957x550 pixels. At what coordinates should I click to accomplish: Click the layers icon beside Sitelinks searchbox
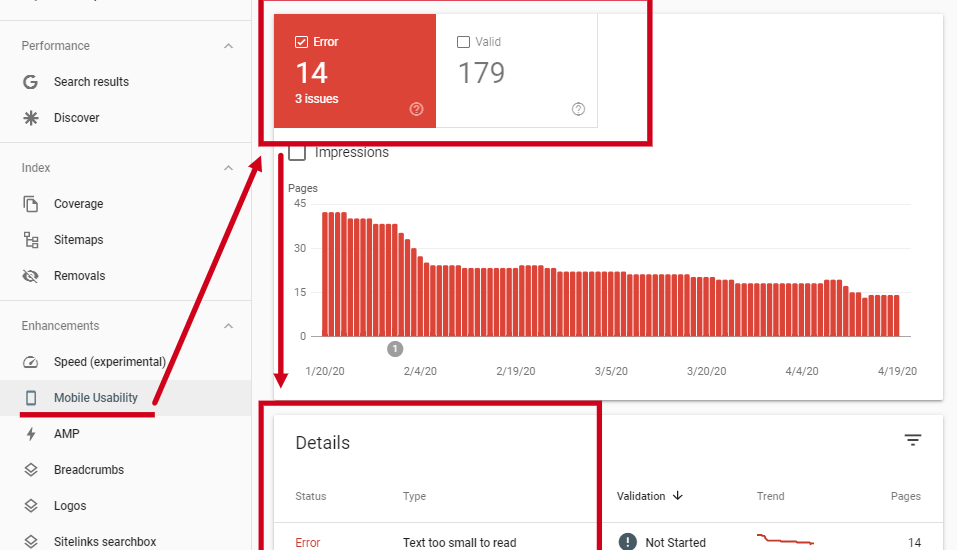click(31, 541)
